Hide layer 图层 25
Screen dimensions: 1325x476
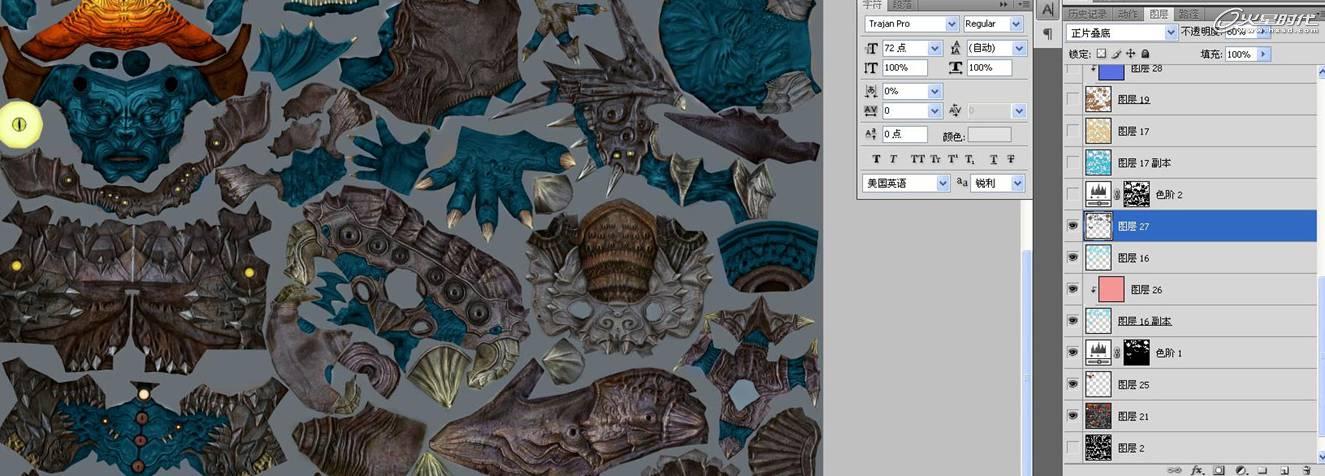coord(1073,384)
